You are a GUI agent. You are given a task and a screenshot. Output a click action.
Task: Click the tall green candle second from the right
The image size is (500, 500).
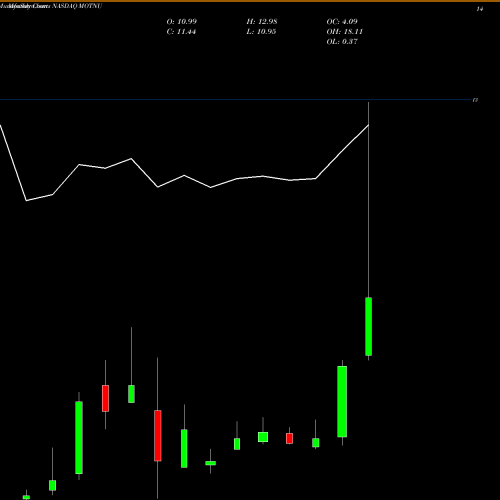342,401
